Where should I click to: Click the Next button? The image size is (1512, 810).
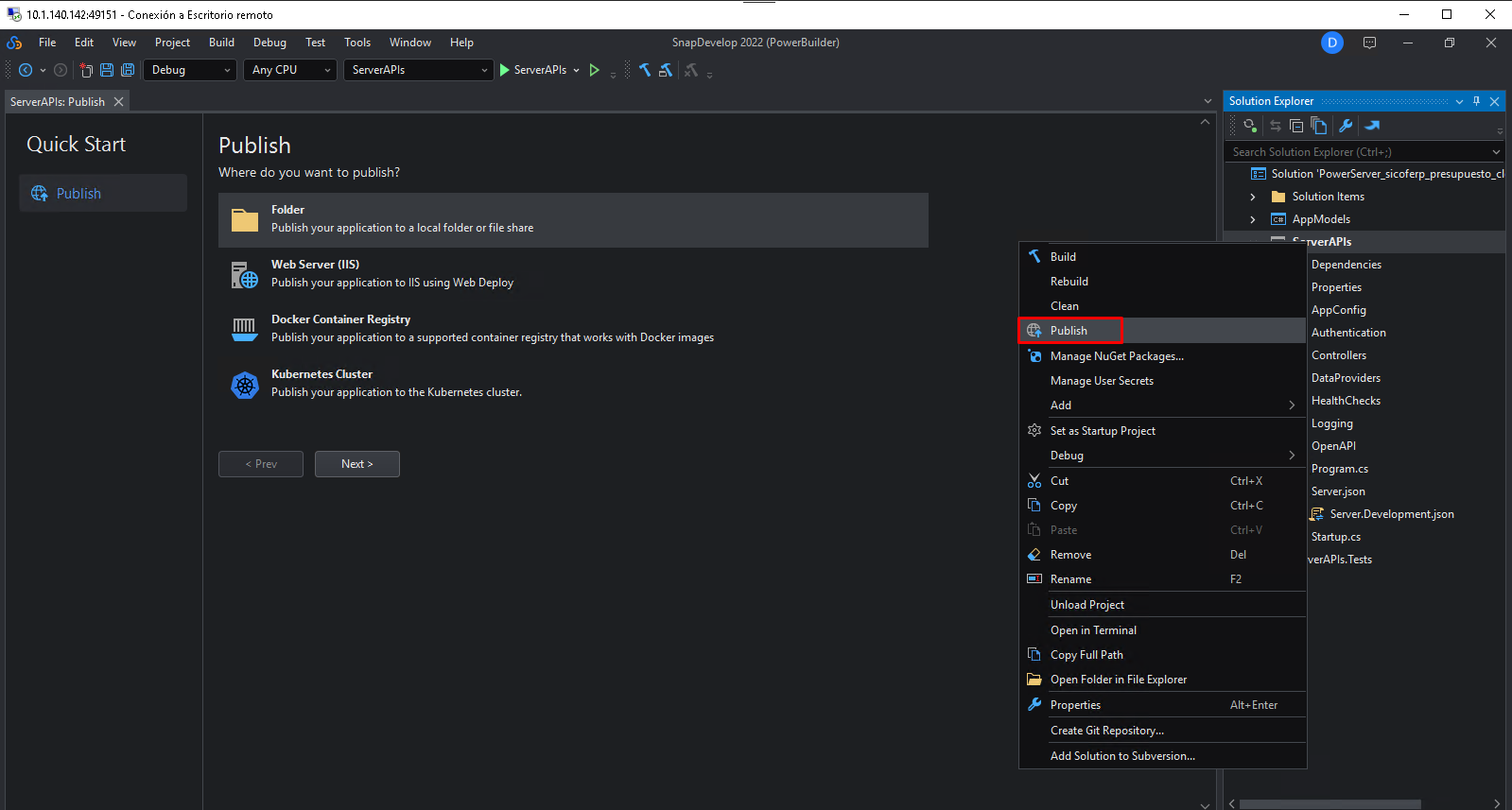pyautogui.click(x=356, y=464)
